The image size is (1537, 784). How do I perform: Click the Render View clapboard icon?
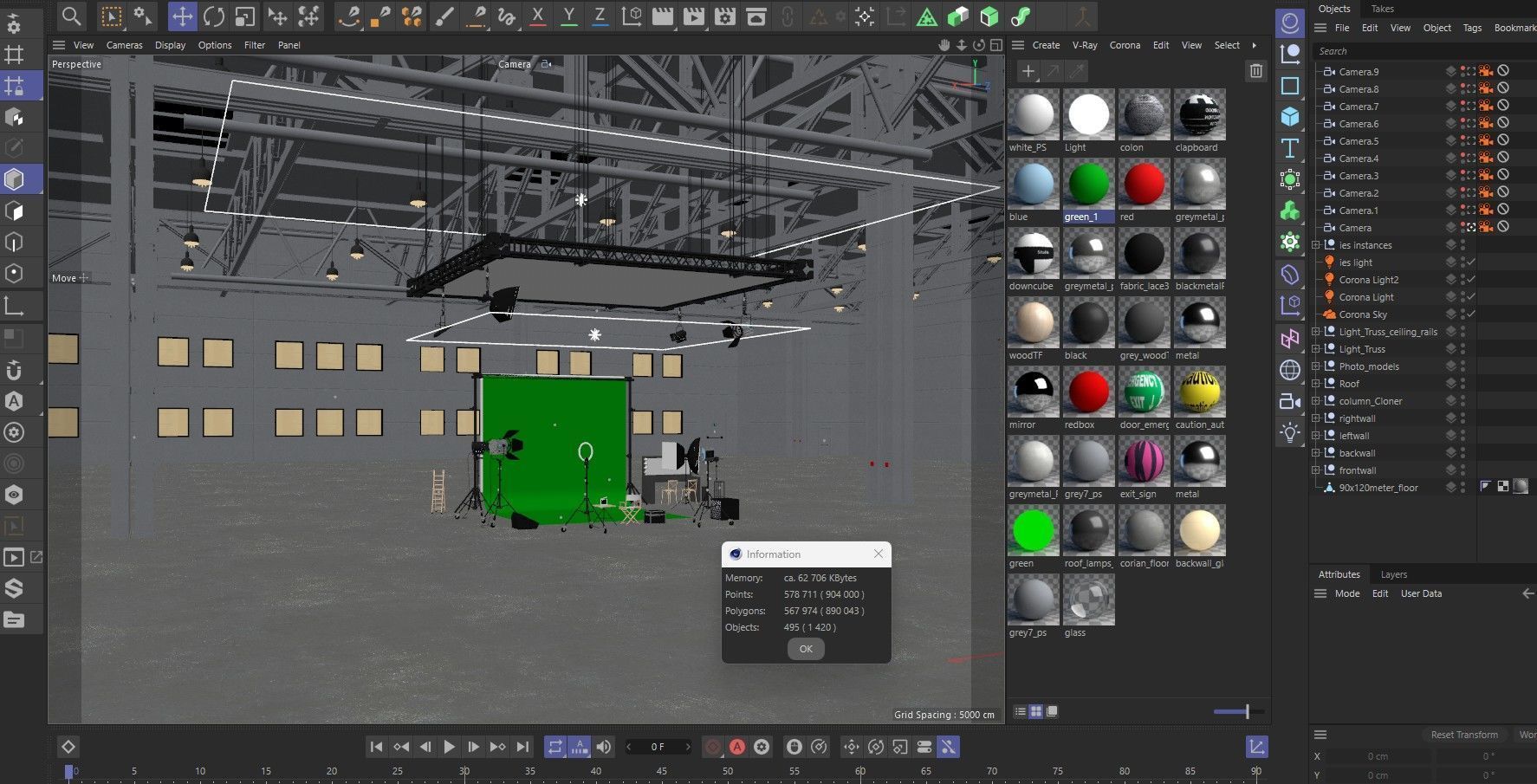coord(663,16)
